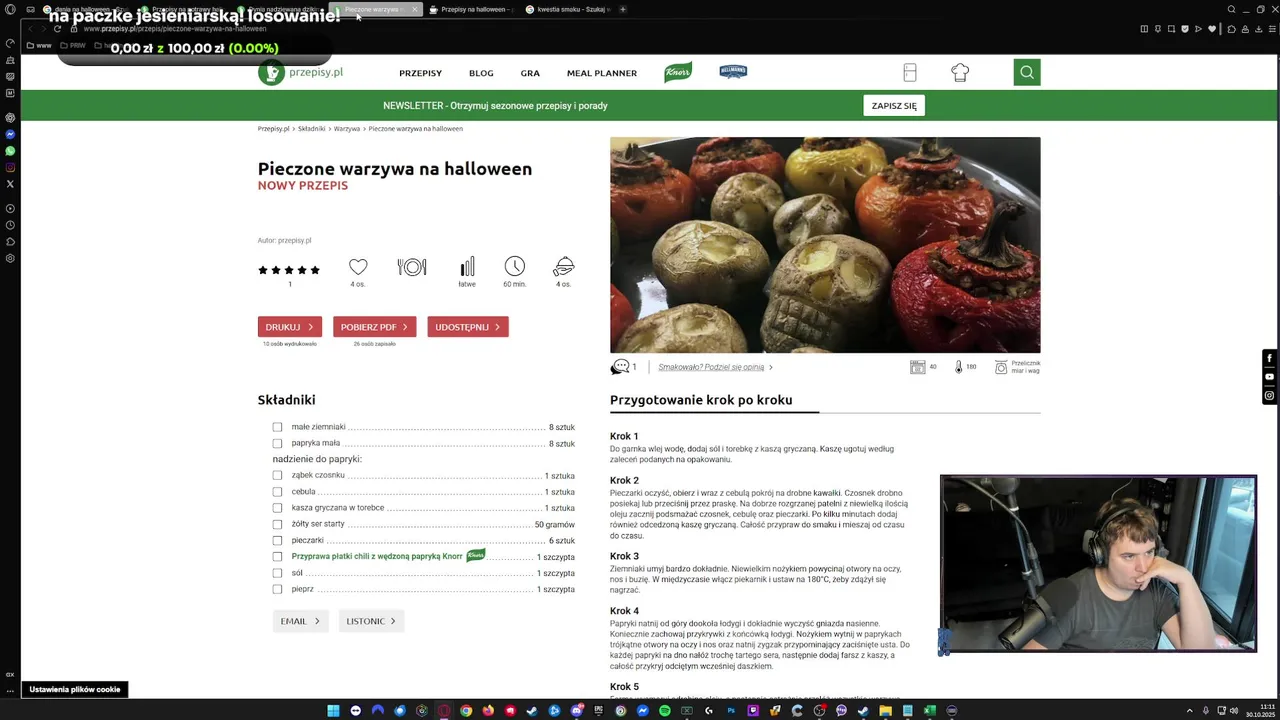The width and height of the screenshot is (1280, 720).
Task: Open Facebook icon in right side strip
Action: [x=1270, y=358]
